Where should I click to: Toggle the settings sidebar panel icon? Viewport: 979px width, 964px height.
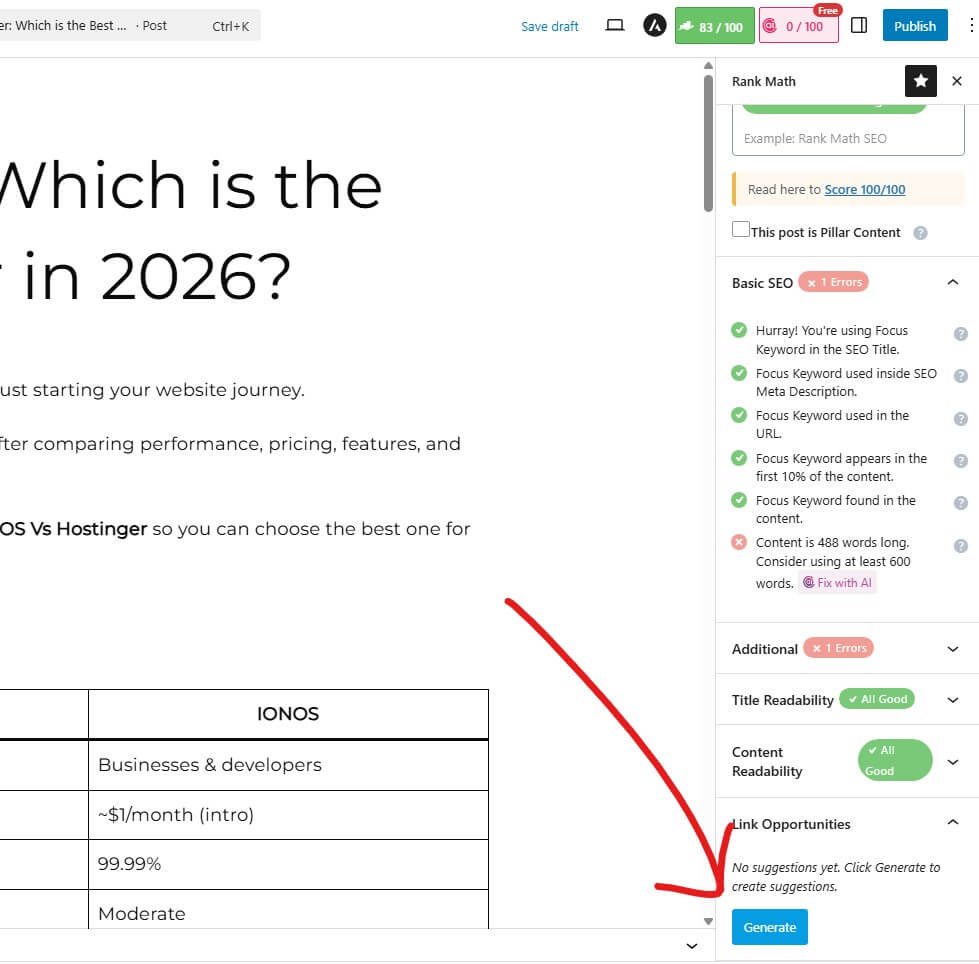858,26
